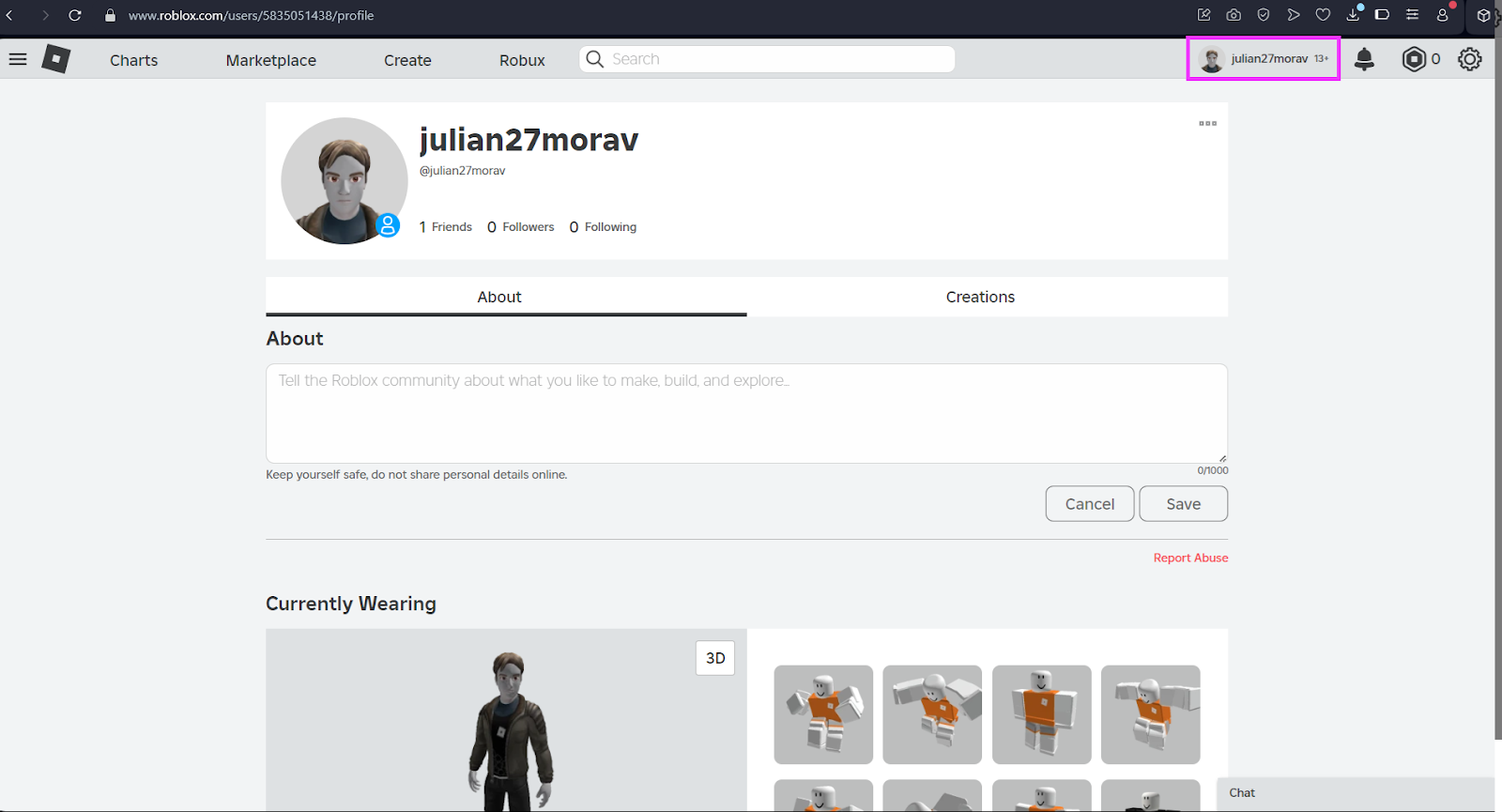
Task: Click the julian27morav username in navbar
Action: [x=1269, y=59]
